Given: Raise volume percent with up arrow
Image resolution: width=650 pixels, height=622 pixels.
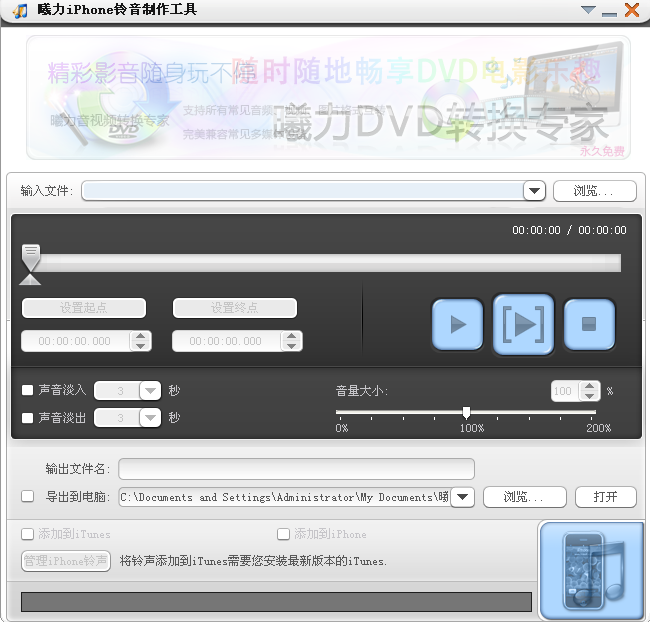Looking at the screenshot, I should (589, 386).
